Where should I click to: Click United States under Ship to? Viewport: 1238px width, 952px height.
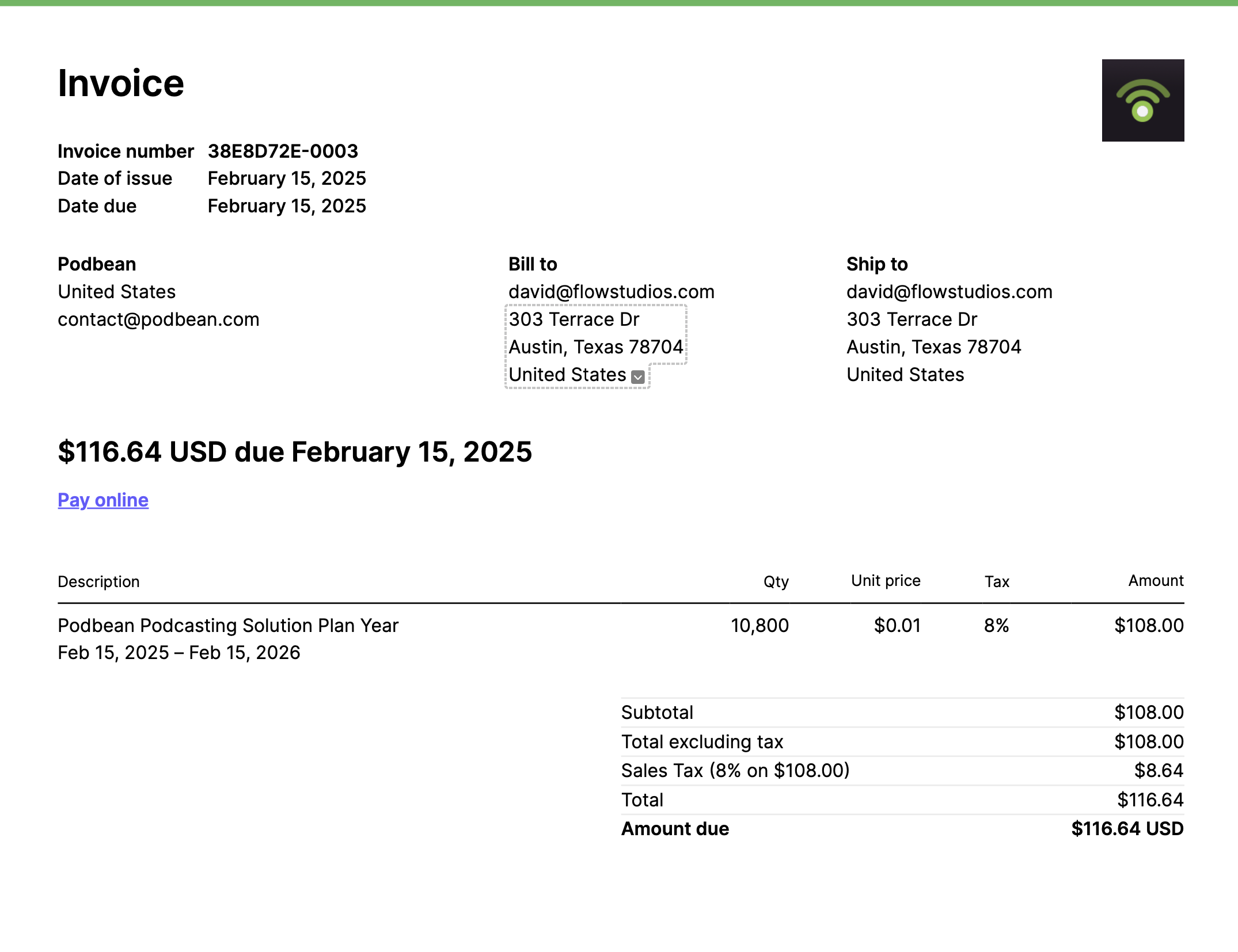[x=905, y=375]
